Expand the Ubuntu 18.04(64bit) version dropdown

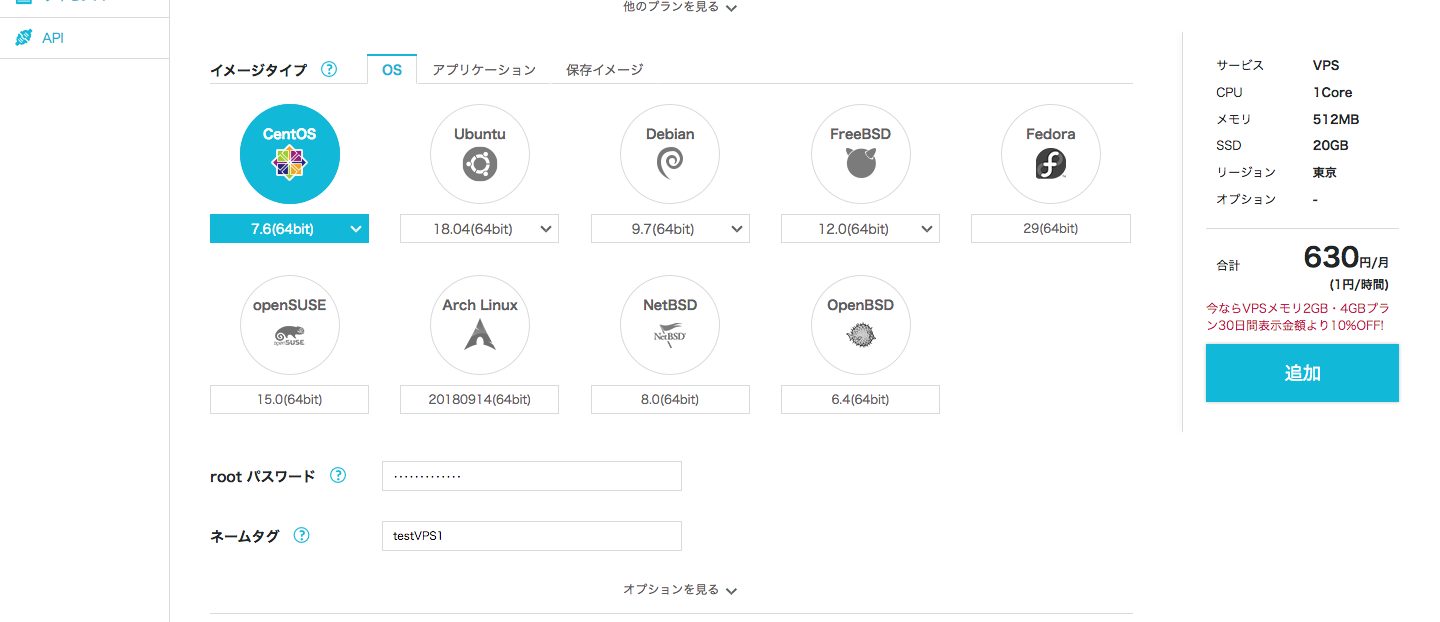[x=479, y=229]
